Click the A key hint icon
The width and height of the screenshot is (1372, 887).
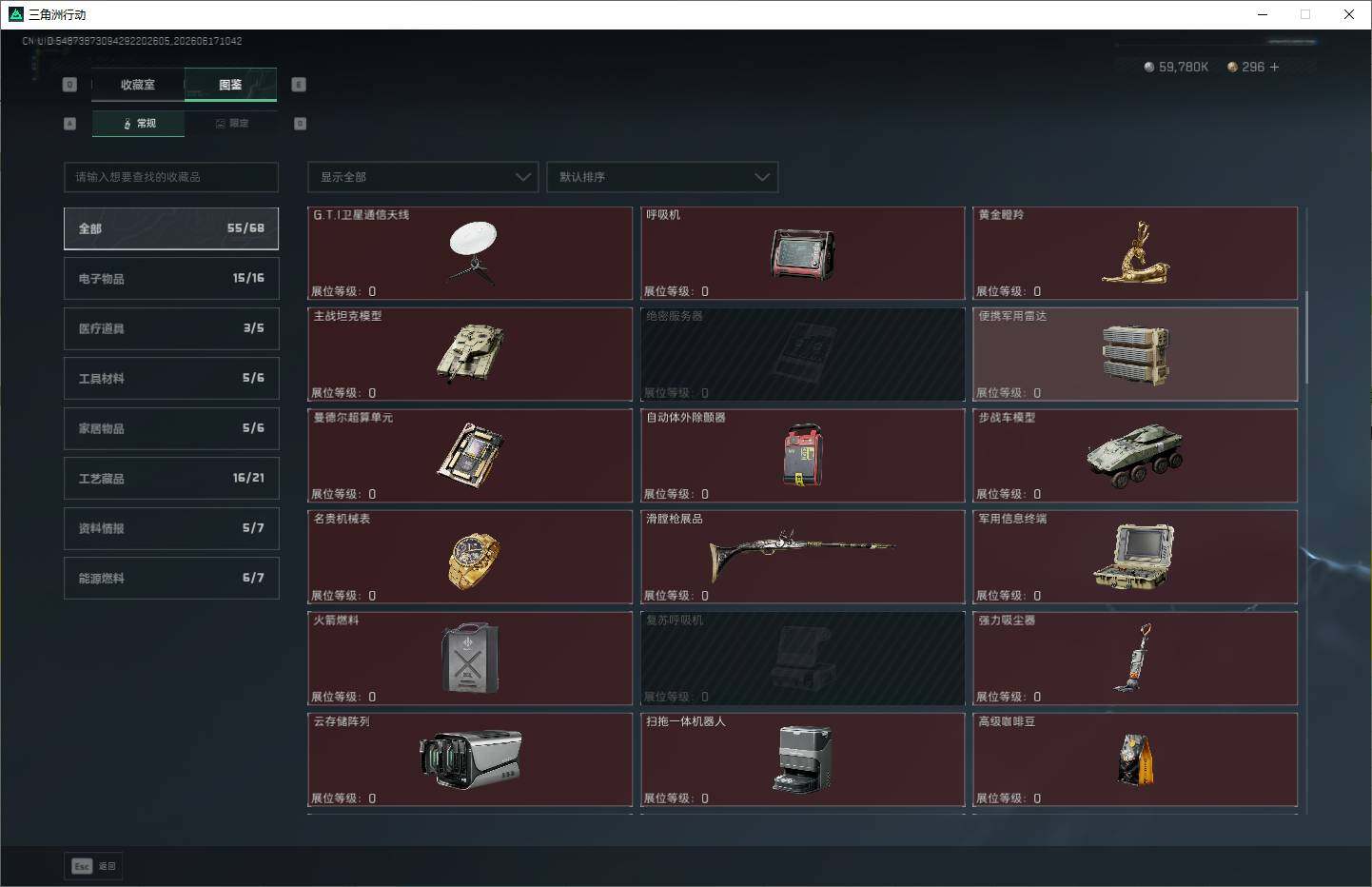(69, 124)
